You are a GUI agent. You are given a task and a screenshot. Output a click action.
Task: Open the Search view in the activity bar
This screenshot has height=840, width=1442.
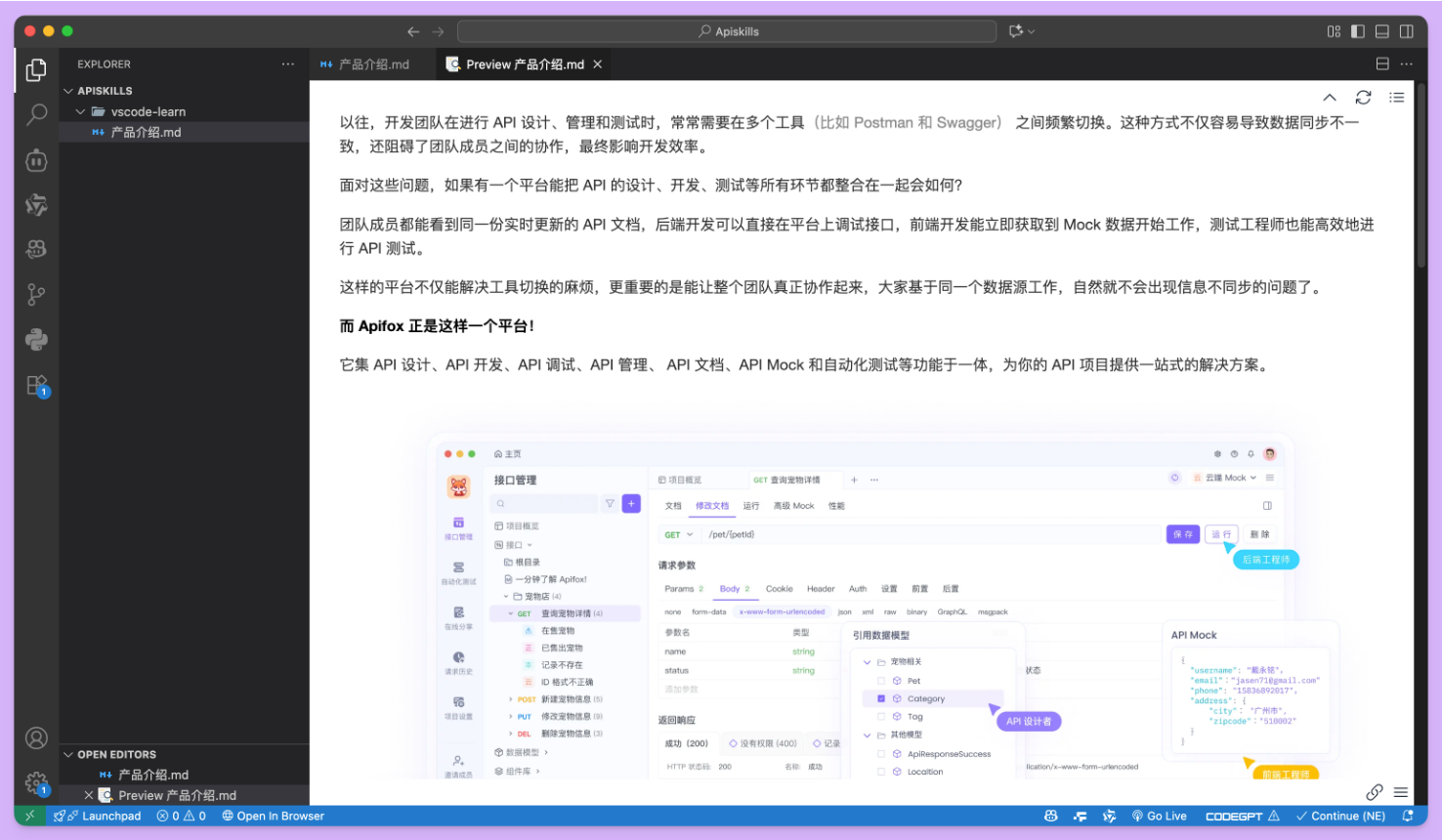[x=36, y=114]
